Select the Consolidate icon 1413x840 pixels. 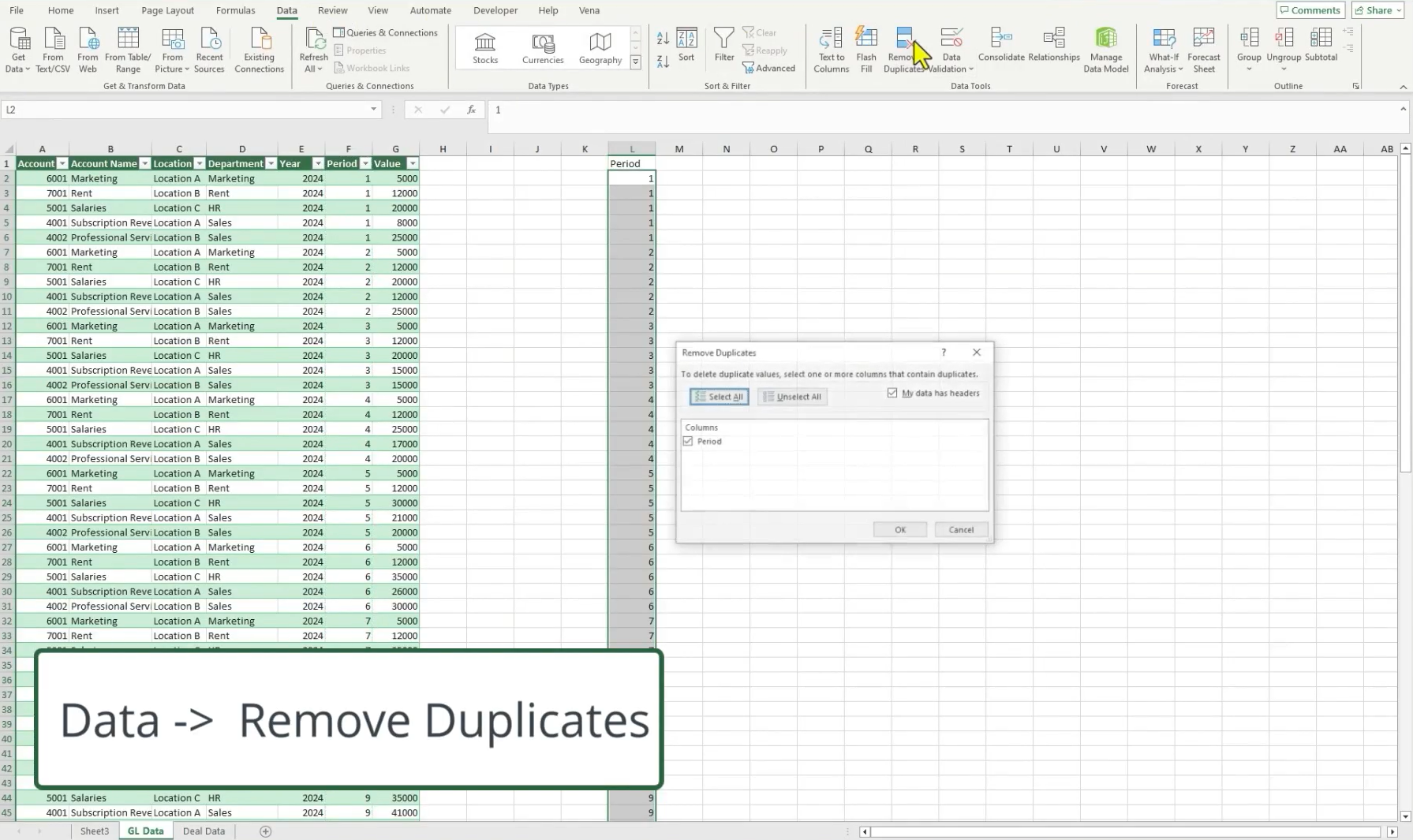1001,47
